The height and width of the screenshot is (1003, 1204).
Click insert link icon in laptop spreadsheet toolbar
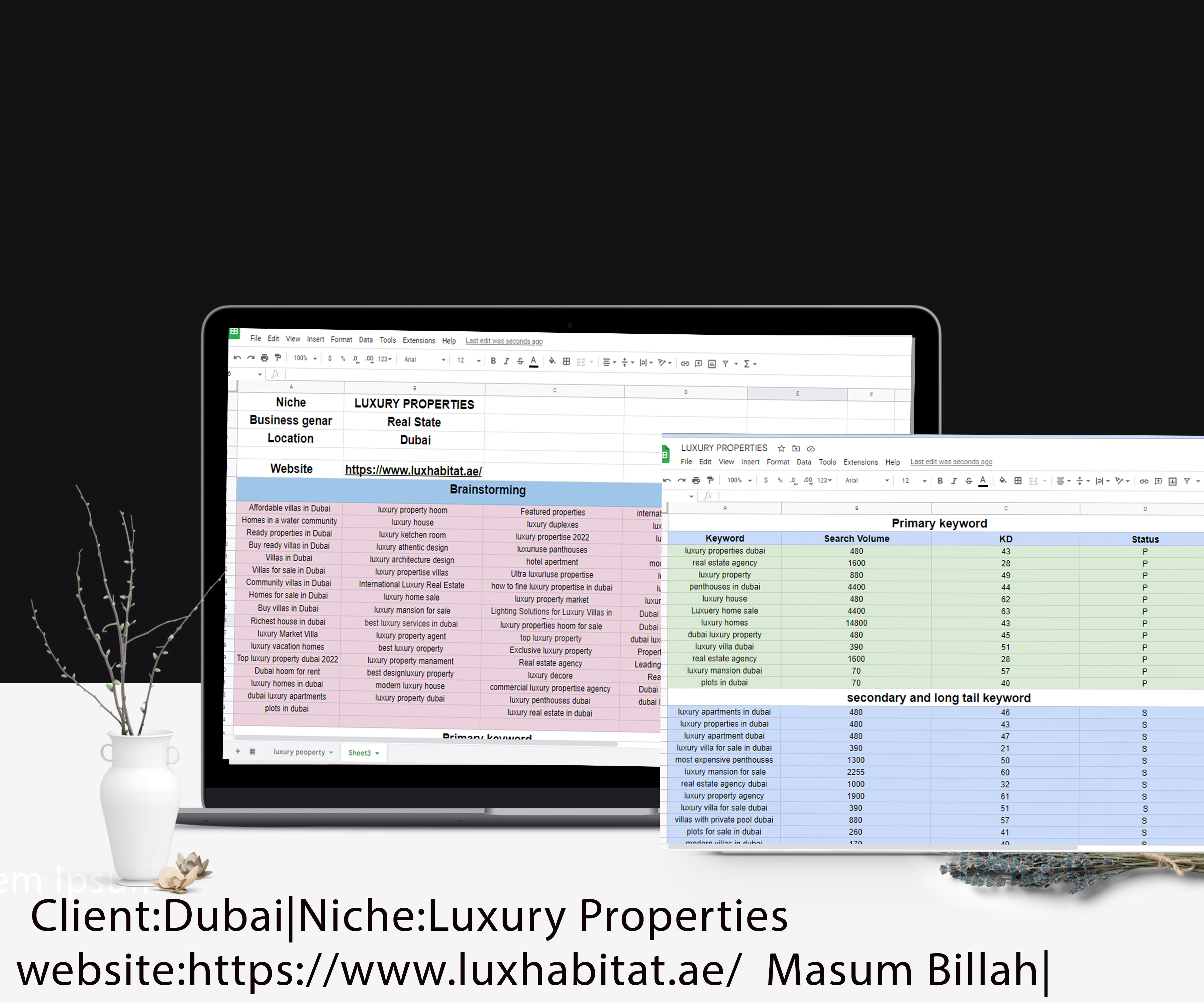coord(685,363)
